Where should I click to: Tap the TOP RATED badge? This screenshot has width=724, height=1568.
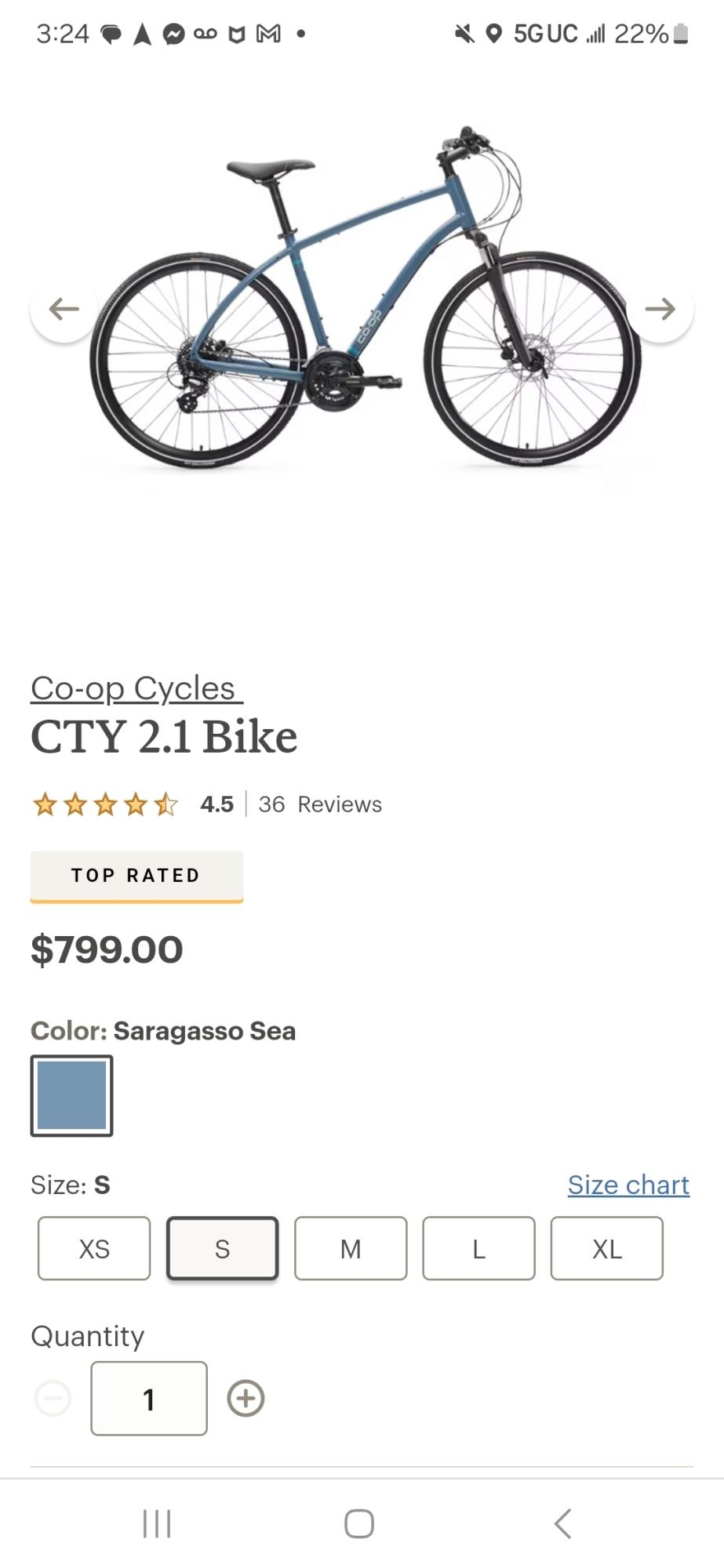[x=136, y=876]
